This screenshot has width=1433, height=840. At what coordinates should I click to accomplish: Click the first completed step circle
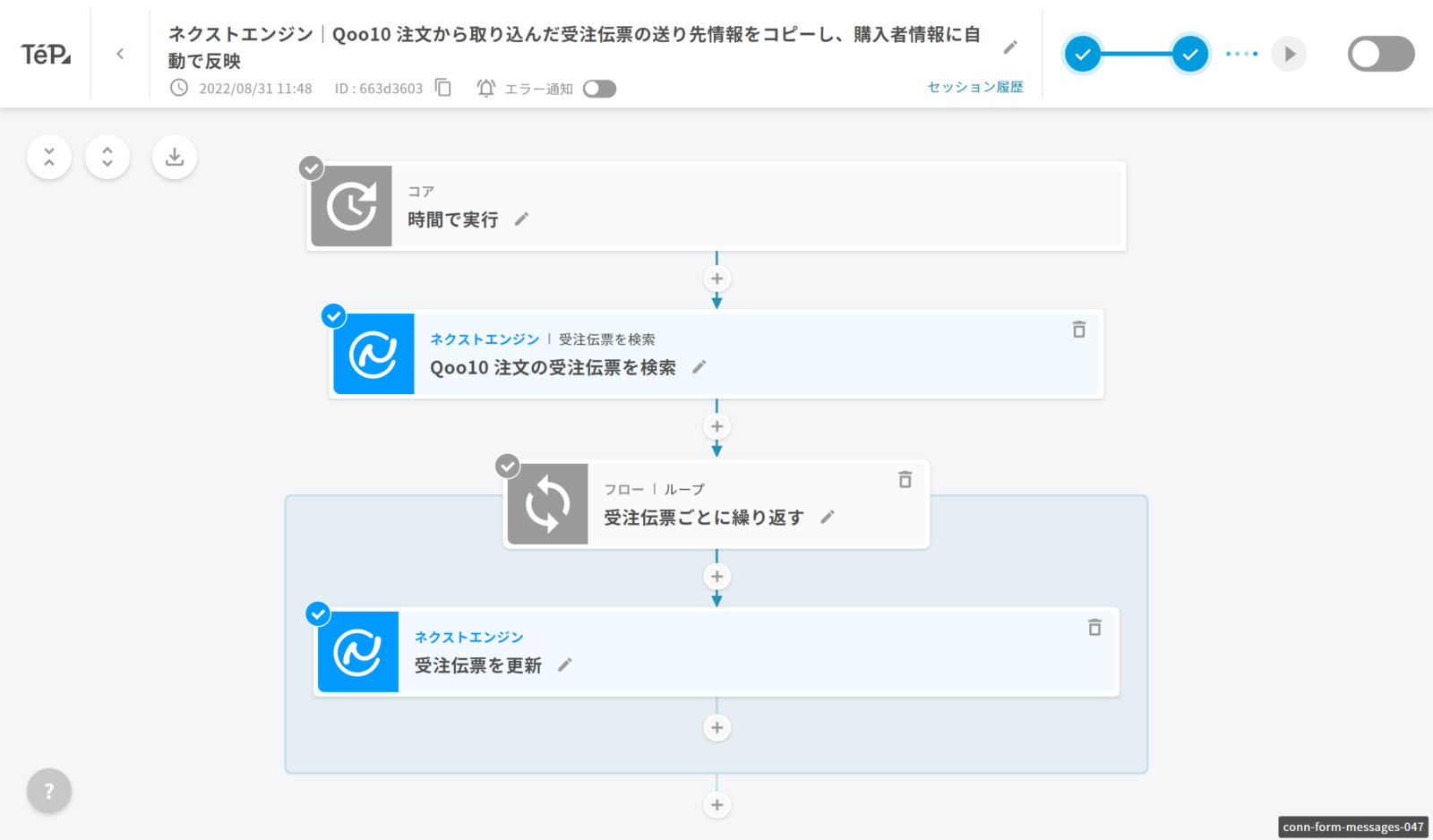coord(1083,54)
